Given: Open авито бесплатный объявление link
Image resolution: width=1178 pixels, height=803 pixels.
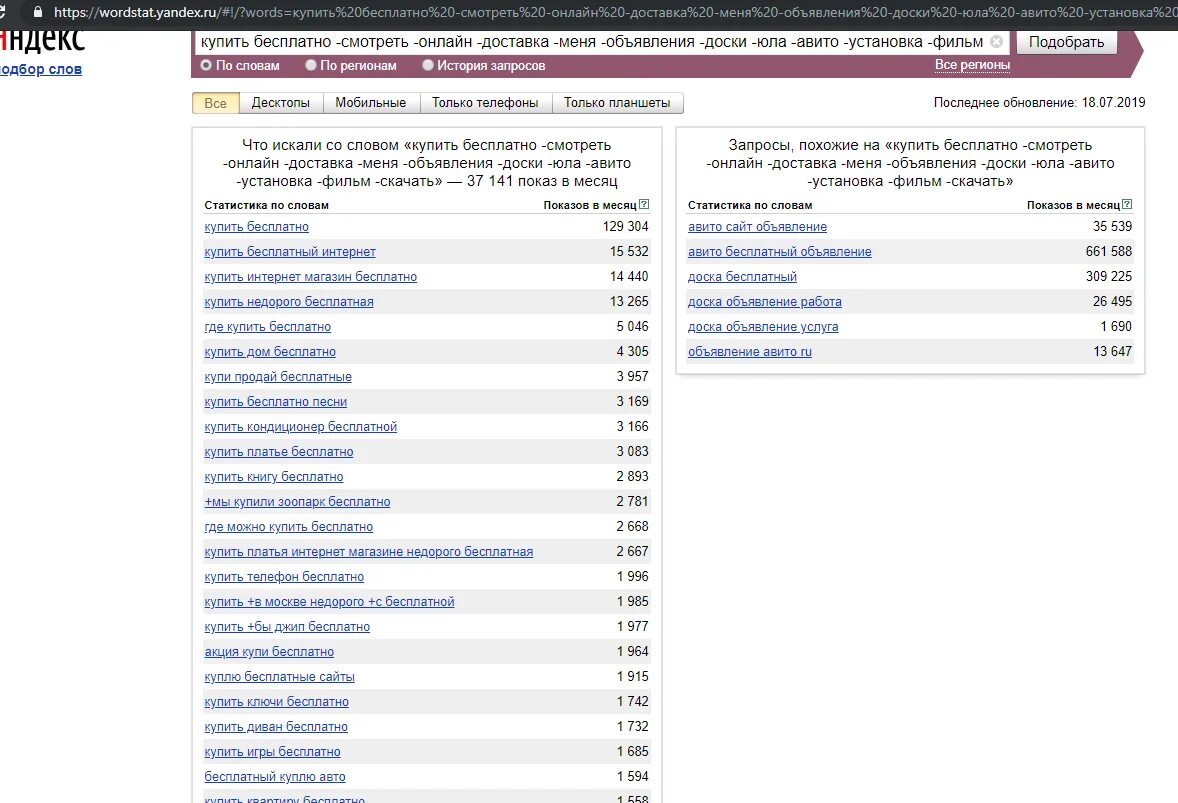Looking at the screenshot, I should tap(780, 252).
